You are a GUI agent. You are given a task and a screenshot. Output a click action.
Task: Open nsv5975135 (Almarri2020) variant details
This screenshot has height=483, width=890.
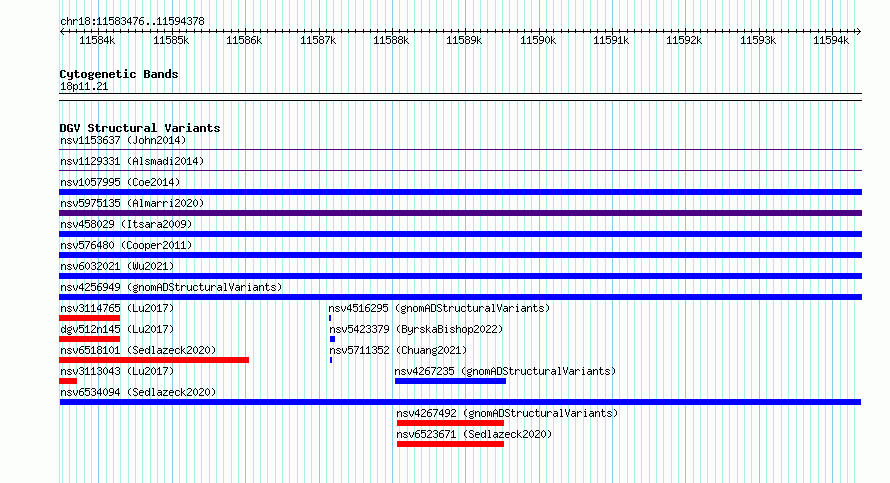(x=132, y=203)
